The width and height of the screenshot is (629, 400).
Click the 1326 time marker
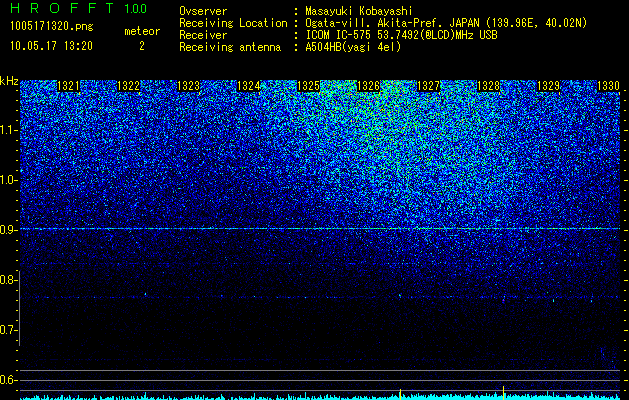tap(368, 86)
